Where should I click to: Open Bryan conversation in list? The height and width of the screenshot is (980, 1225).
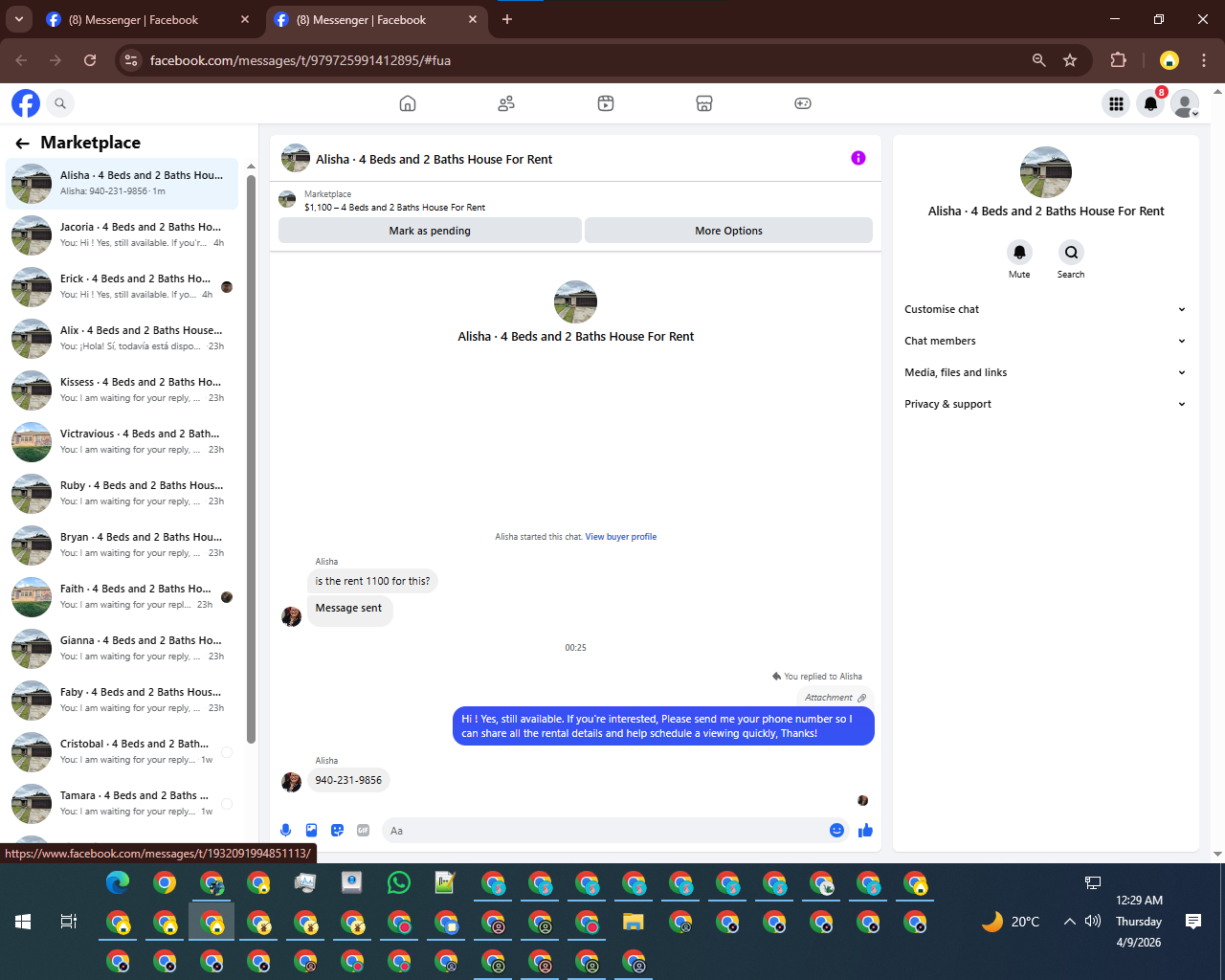pos(122,545)
